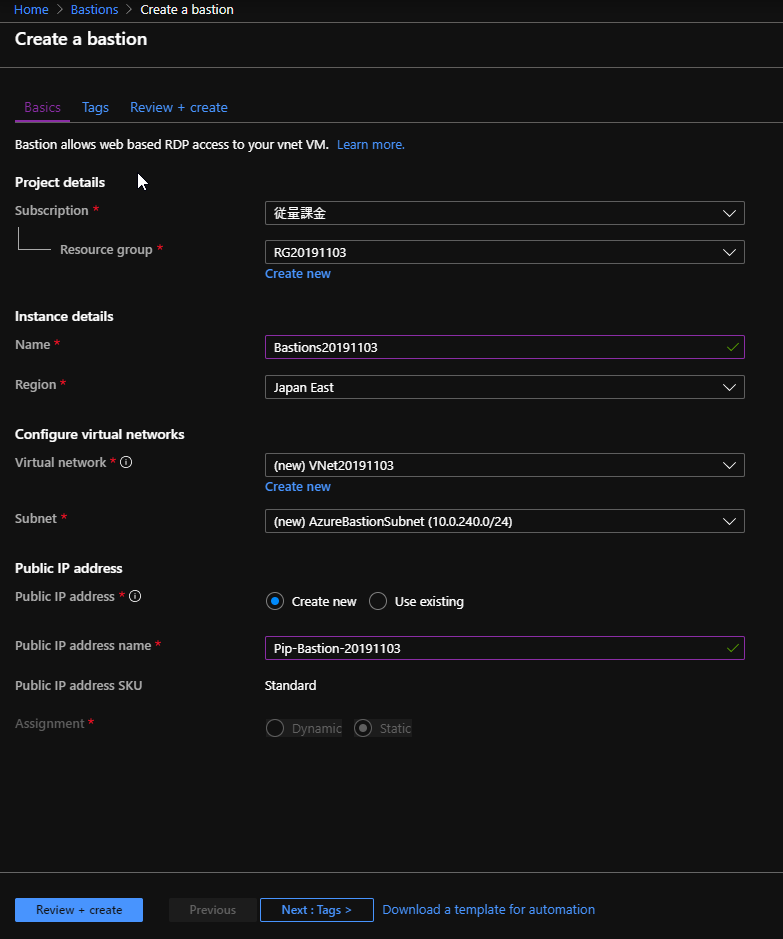The width and height of the screenshot is (783, 939).
Task: Click the Create a bastion breadcrumb text
Action: point(187,10)
